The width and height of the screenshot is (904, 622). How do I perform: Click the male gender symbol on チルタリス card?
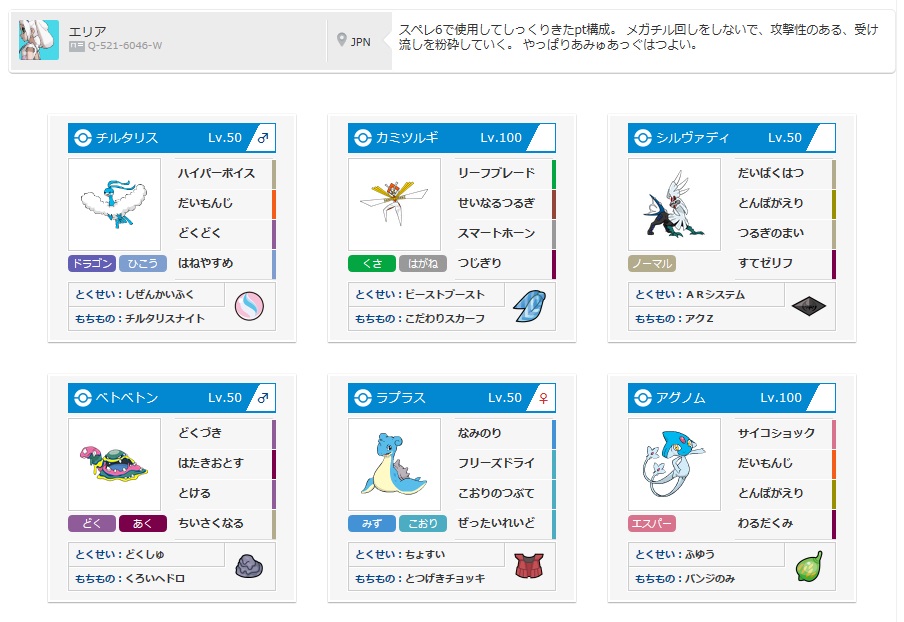[x=263, y=138]
